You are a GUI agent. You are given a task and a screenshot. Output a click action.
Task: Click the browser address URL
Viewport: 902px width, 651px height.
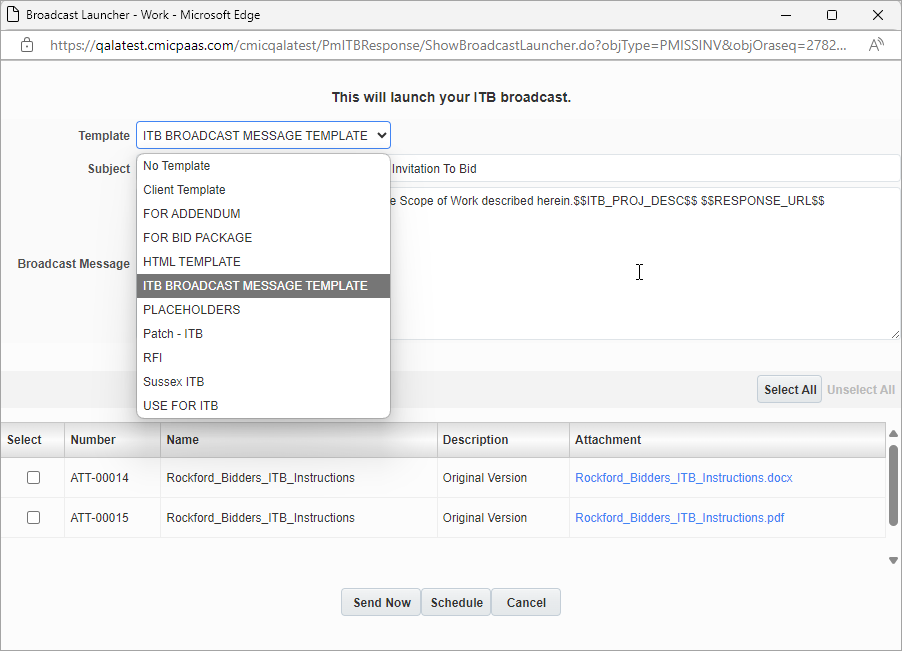click(x=448, y=45)
